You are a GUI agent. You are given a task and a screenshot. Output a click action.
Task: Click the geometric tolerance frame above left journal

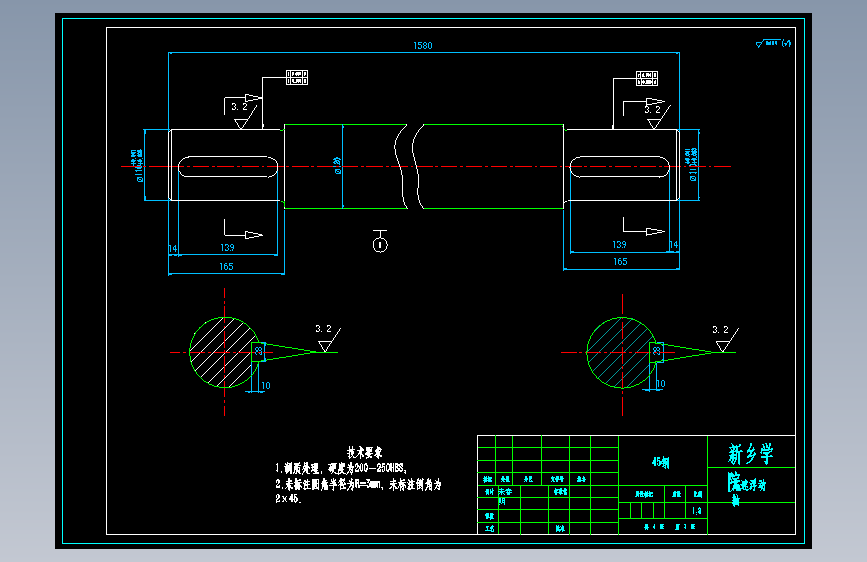point(297,77)
